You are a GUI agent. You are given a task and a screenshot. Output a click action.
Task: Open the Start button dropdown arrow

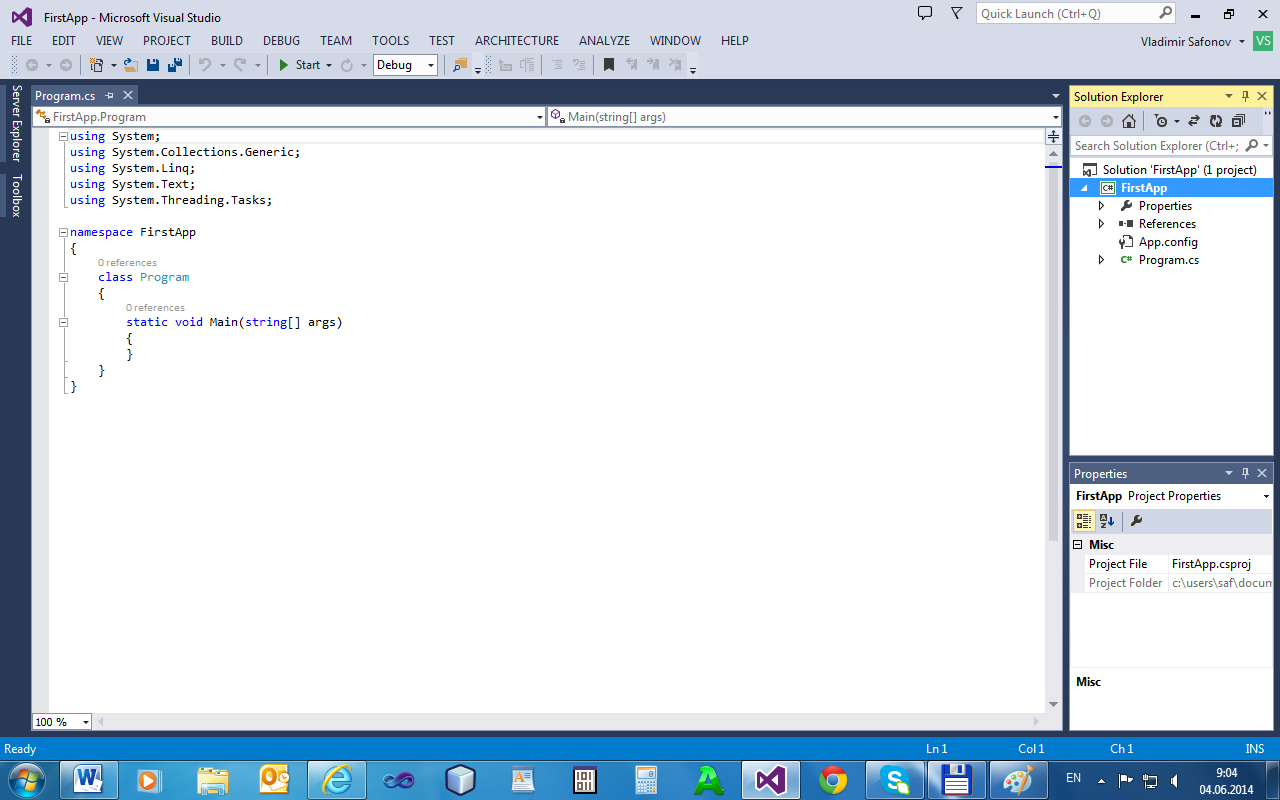[x=329, y=65]
